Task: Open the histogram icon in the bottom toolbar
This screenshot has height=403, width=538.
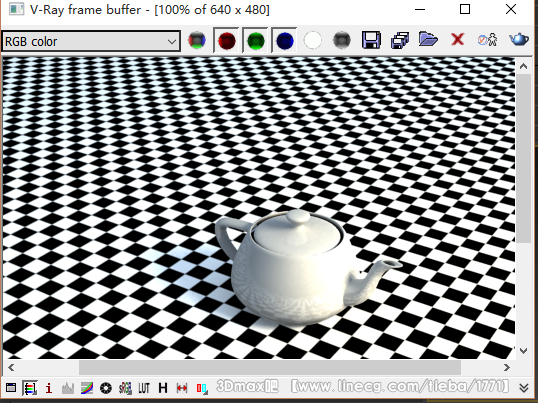Action: [x=68, y=388]
